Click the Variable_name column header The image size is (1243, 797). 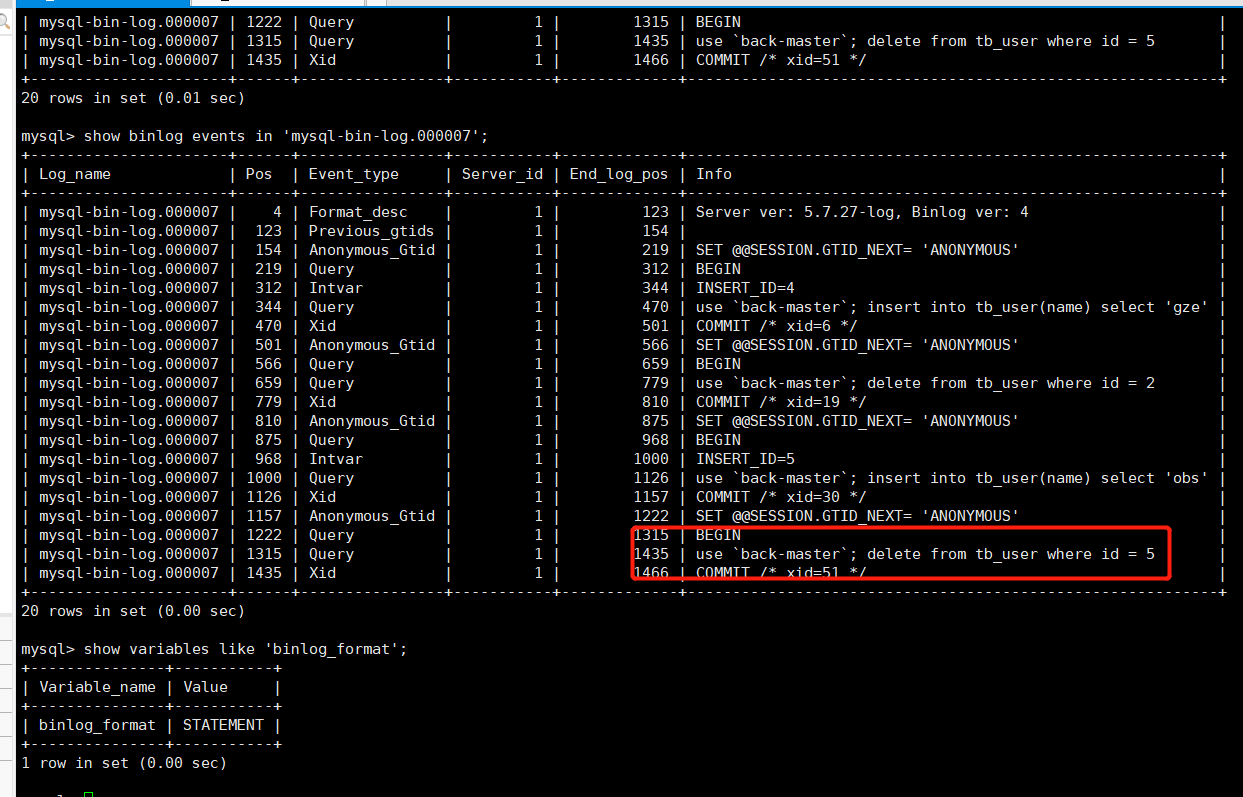(x=98, y=687)
